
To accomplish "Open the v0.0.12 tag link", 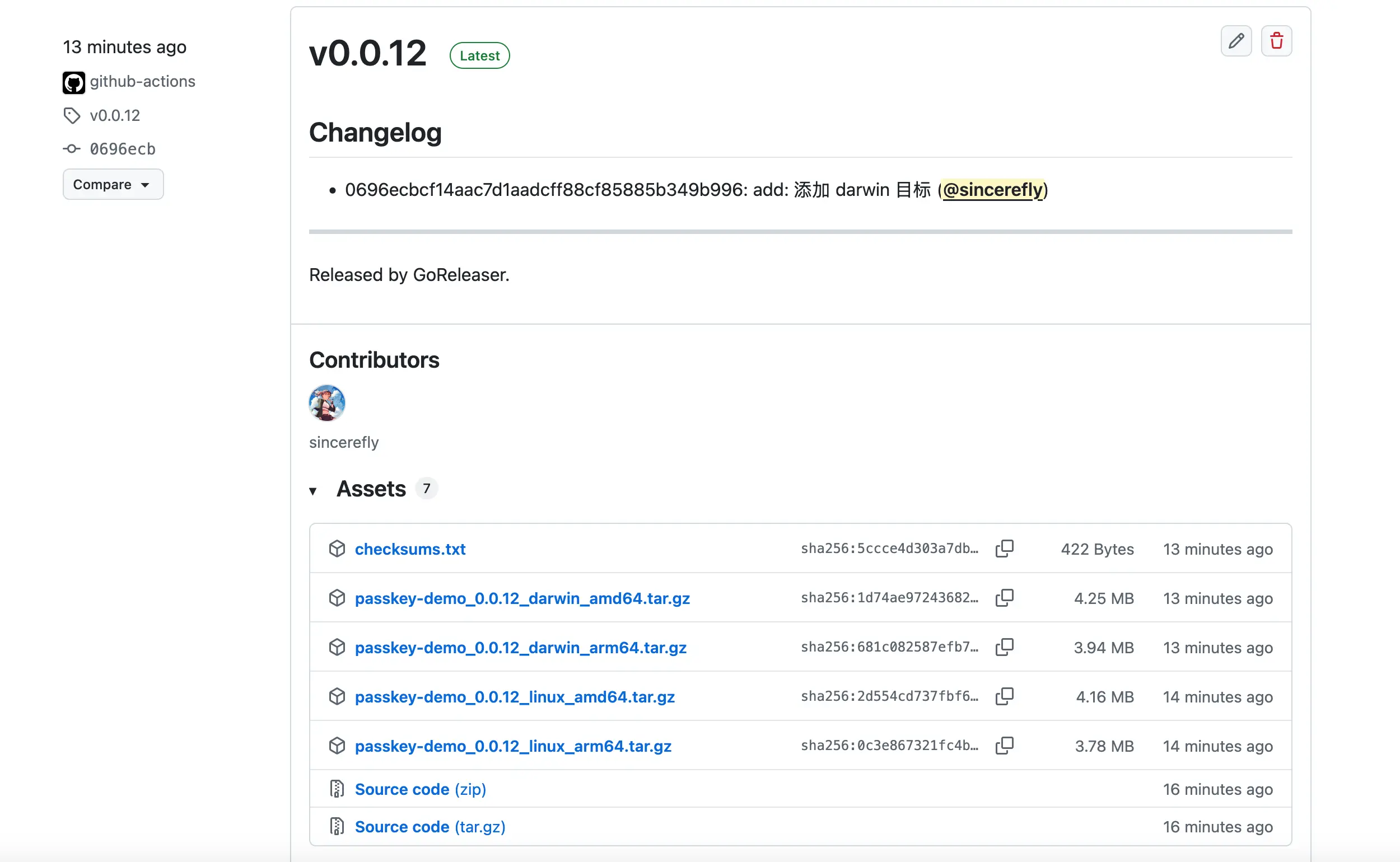I will [x=115, y=115].
